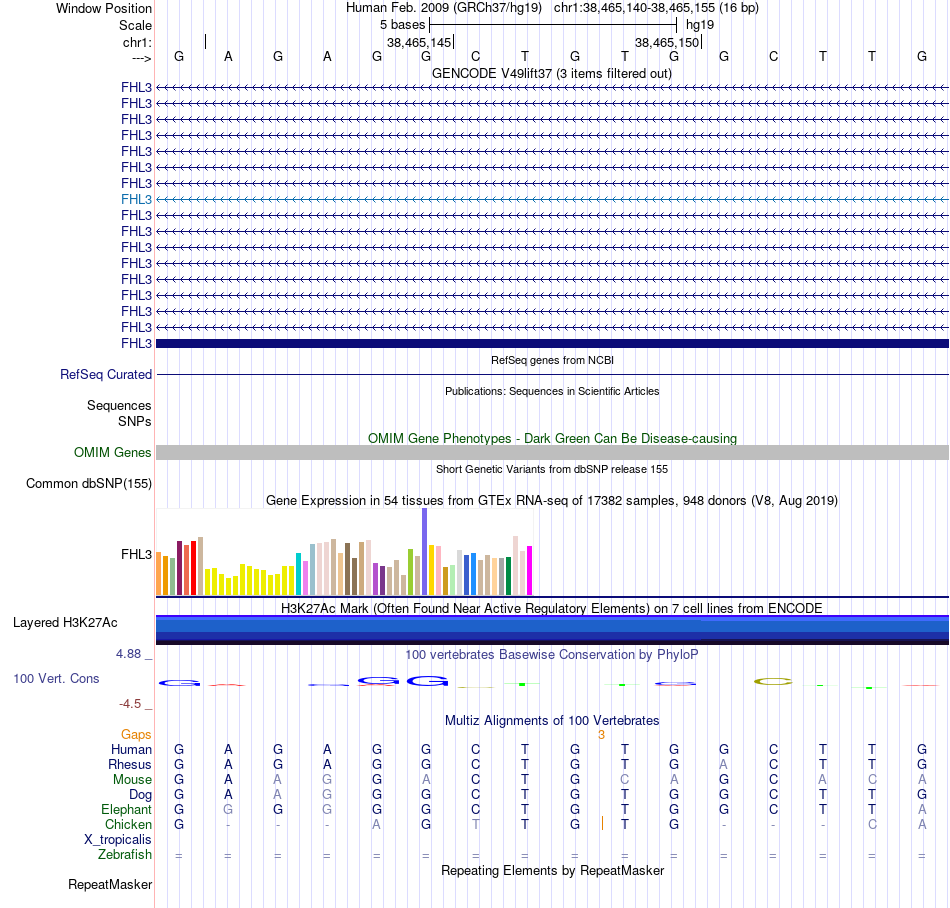Click the Human alignment row label
Viewport: 950px width, 908px height.
tap(131, 749)
